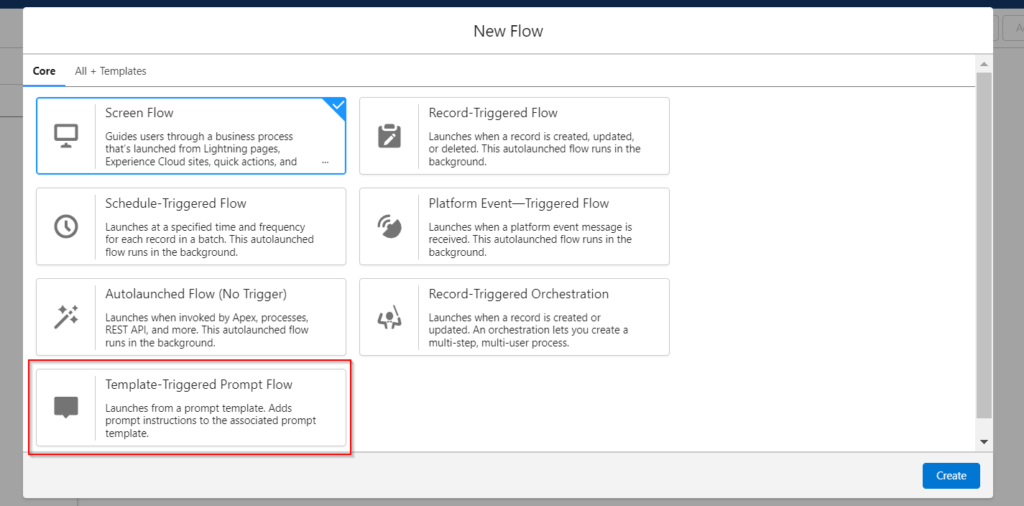The image size is (1024, 506).
Task: Click the Schedule-Triggered Flow description text
Action: [x=210, y=240]
